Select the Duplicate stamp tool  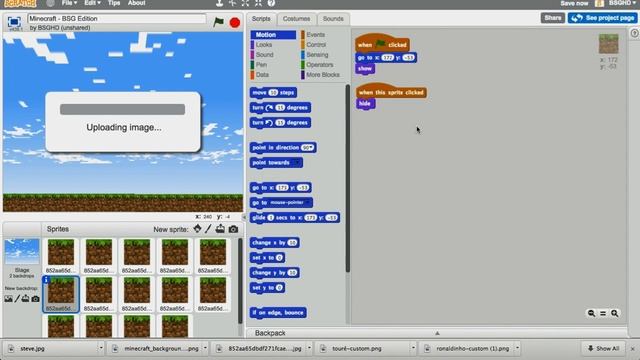click(220, 3)
